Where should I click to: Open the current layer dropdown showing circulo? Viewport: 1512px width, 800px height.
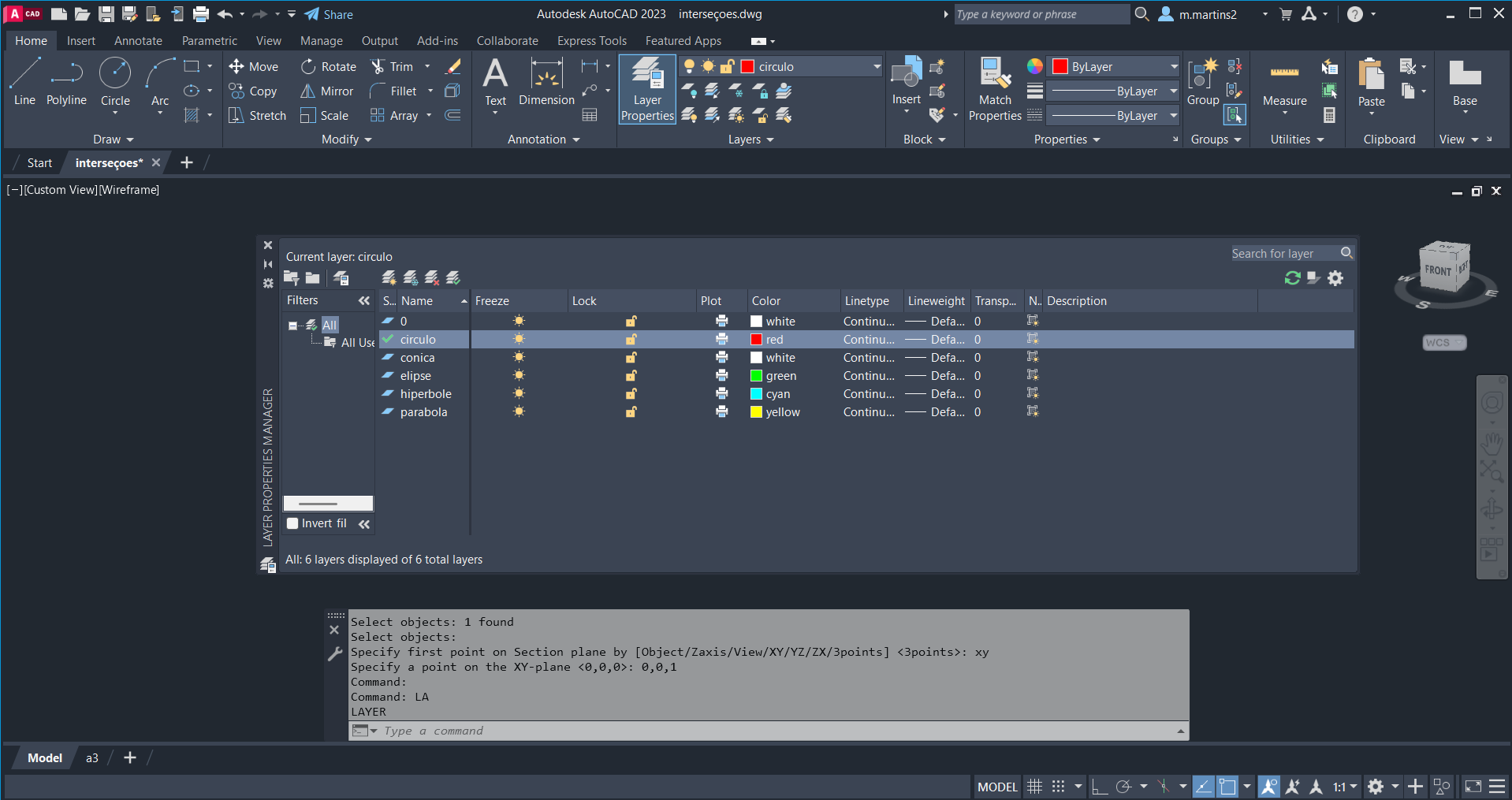876,67
